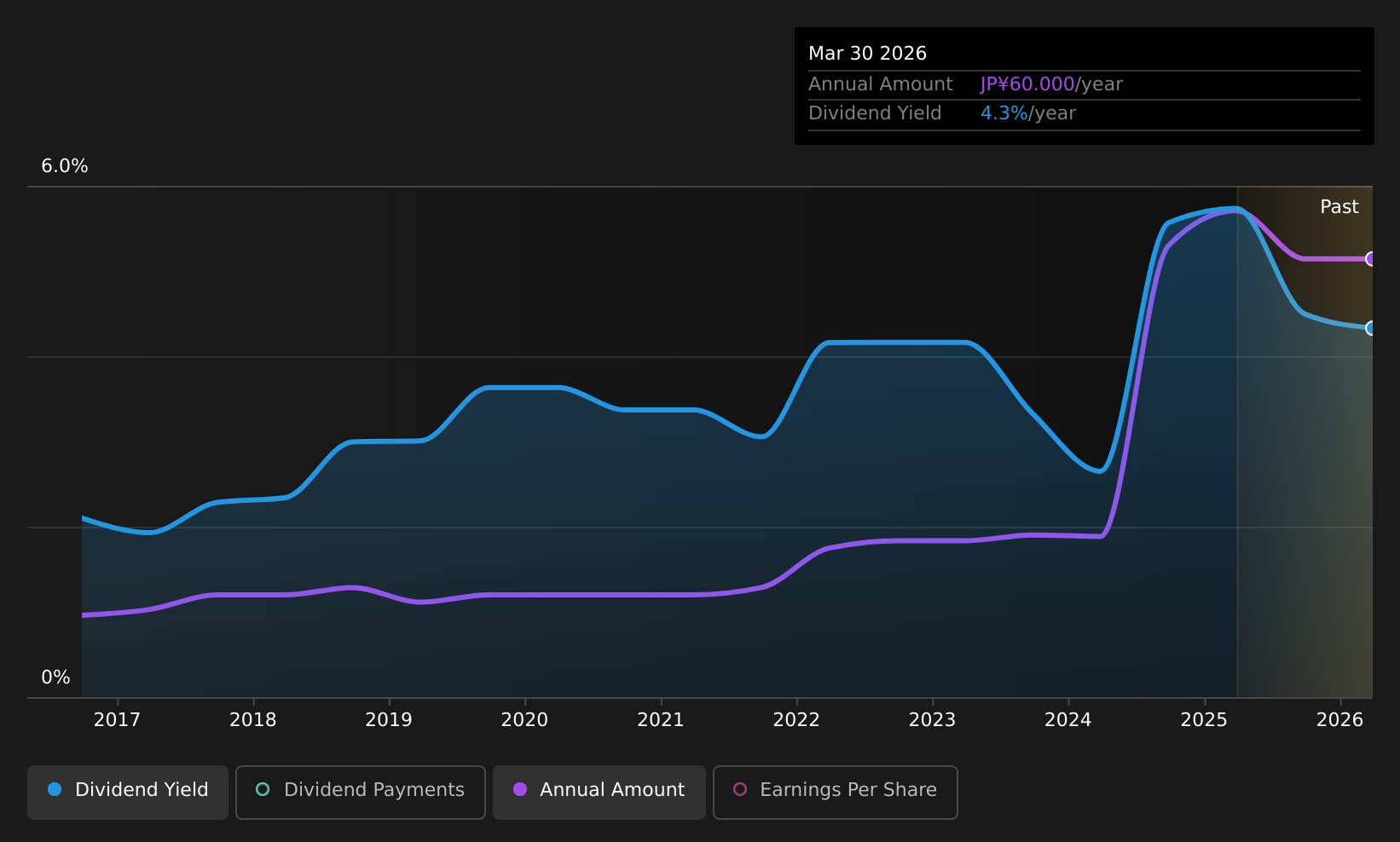The width and height of the screenshot is (1400, 842).
Task: Click the 2026 x-axis label
Action: click(x=1340, y=720)
